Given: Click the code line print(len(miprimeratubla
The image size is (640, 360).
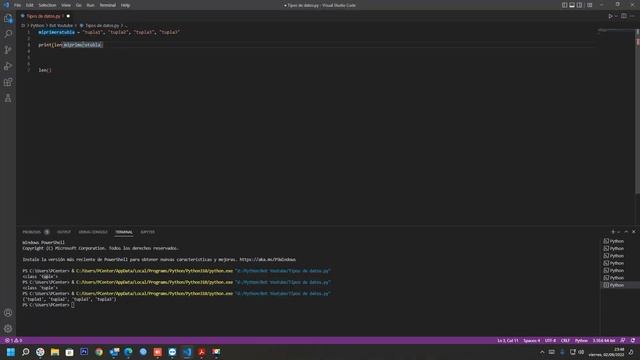Looking at the screenshot, I should click(x=71, y=45).
